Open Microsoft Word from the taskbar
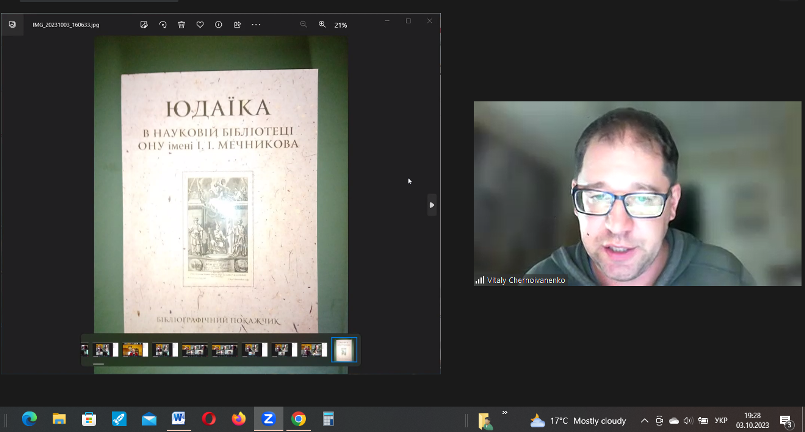The height and width of the screenshot is (432, 805). pyautogui.click(x=178, y=419)
